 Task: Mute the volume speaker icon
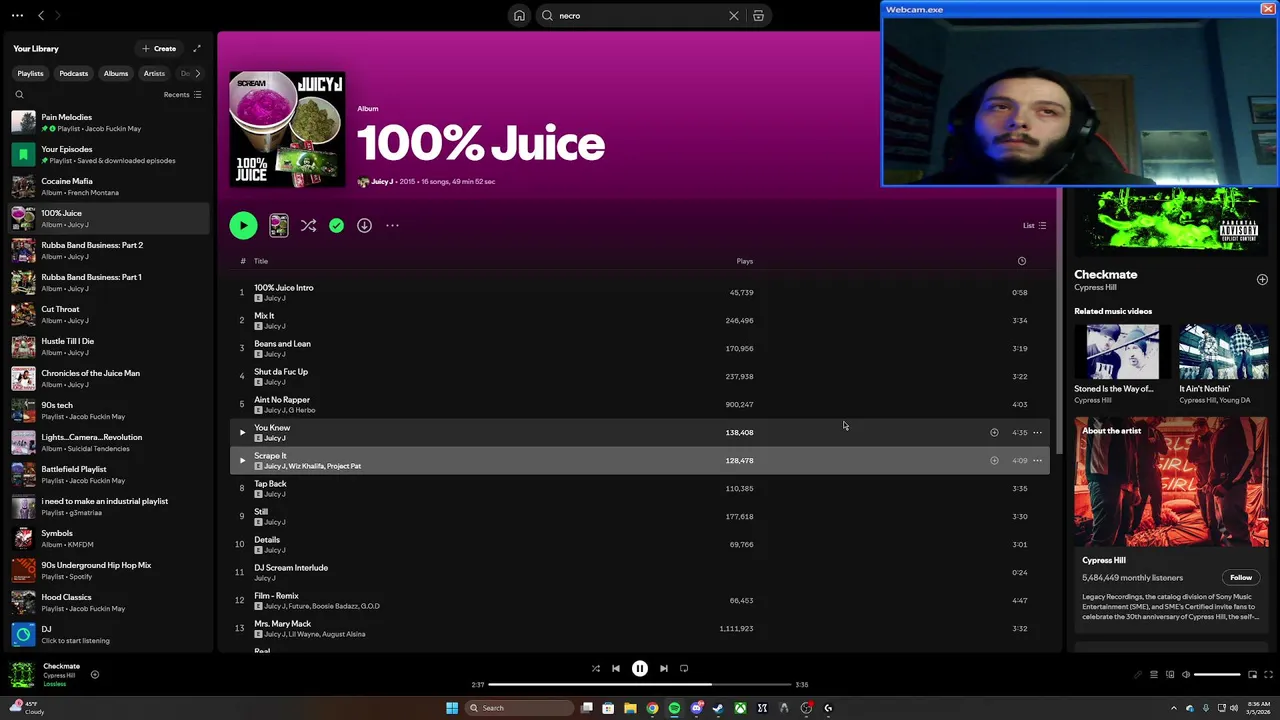[x=1187, y=675]
